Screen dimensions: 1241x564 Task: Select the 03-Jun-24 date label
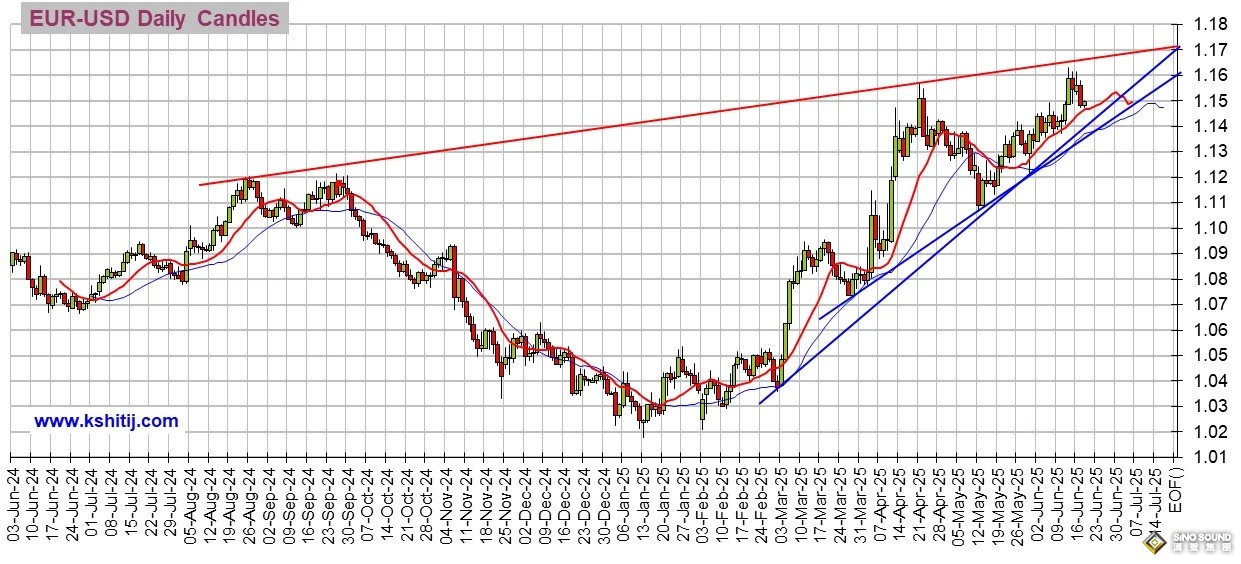(x=13, y=505)
